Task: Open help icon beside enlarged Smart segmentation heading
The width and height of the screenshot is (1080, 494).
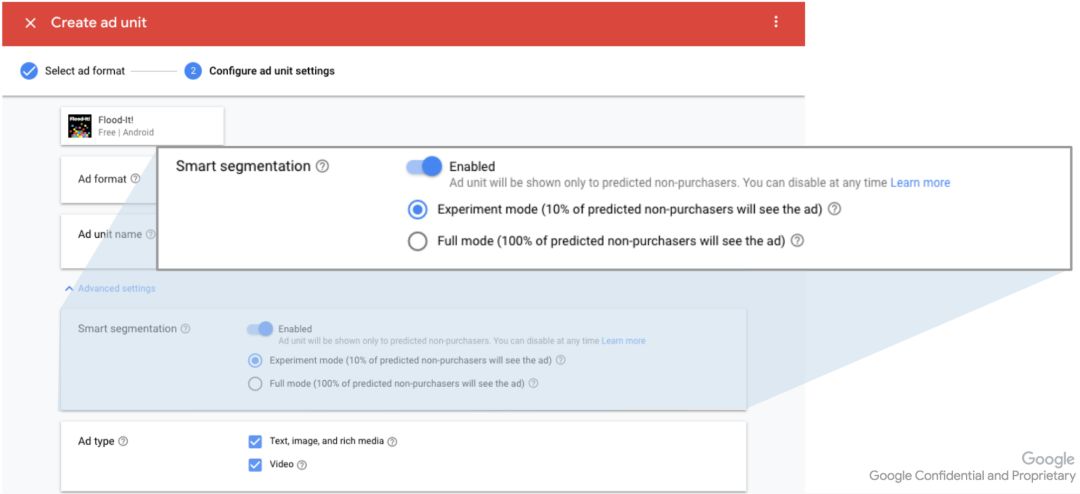Action: 322,166
